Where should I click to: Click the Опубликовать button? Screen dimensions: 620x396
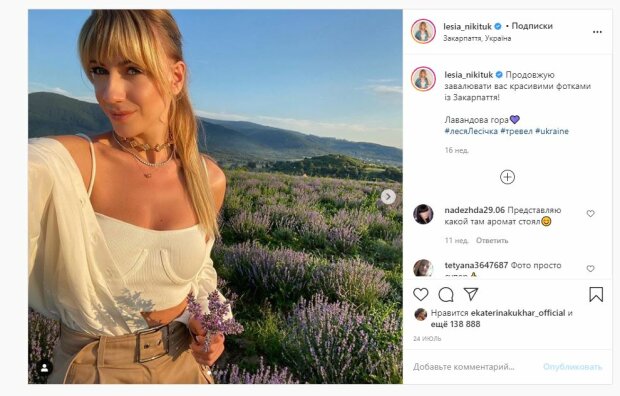click(572, 367)
